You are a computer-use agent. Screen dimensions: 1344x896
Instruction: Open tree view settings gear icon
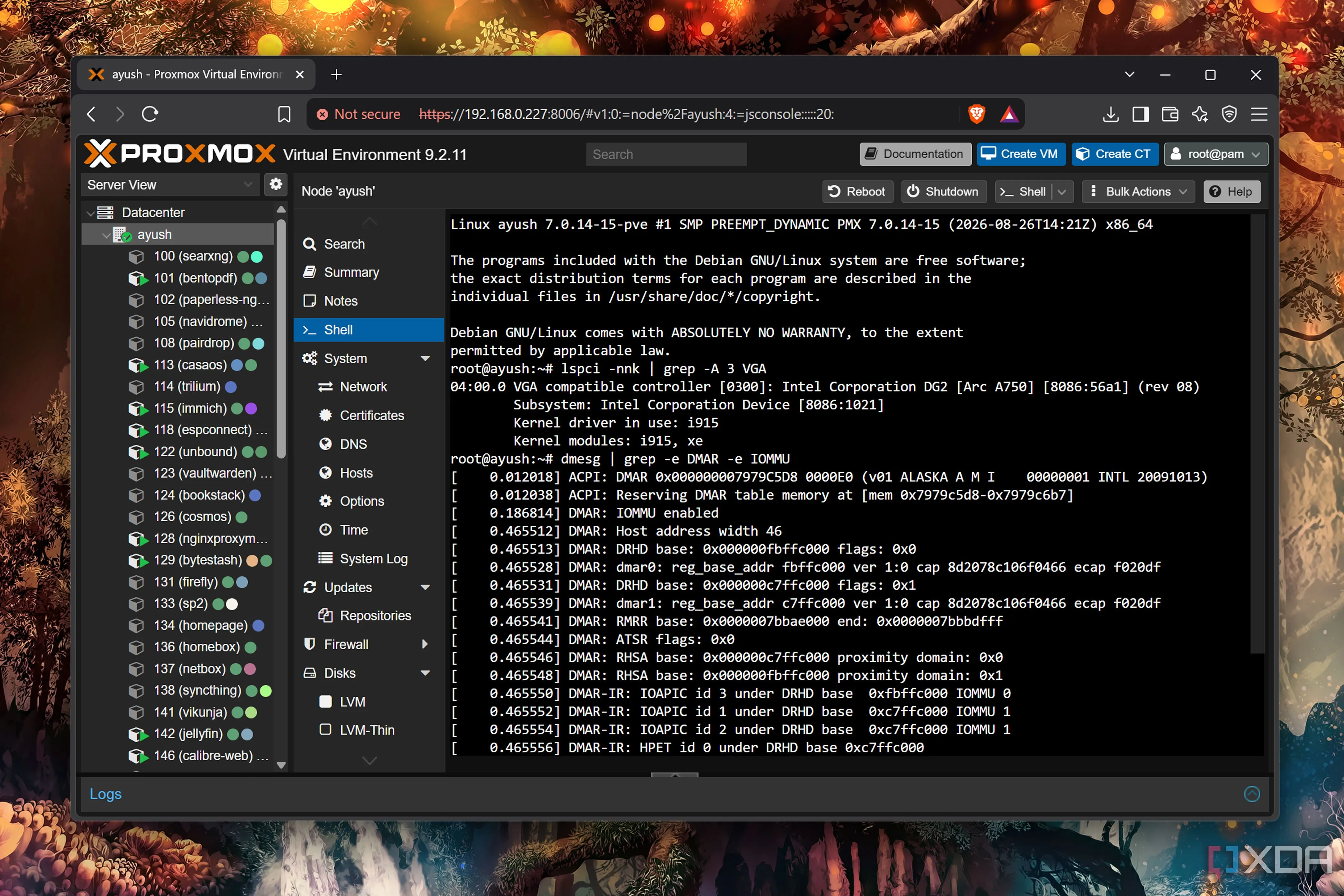click(x=275, y=184)
